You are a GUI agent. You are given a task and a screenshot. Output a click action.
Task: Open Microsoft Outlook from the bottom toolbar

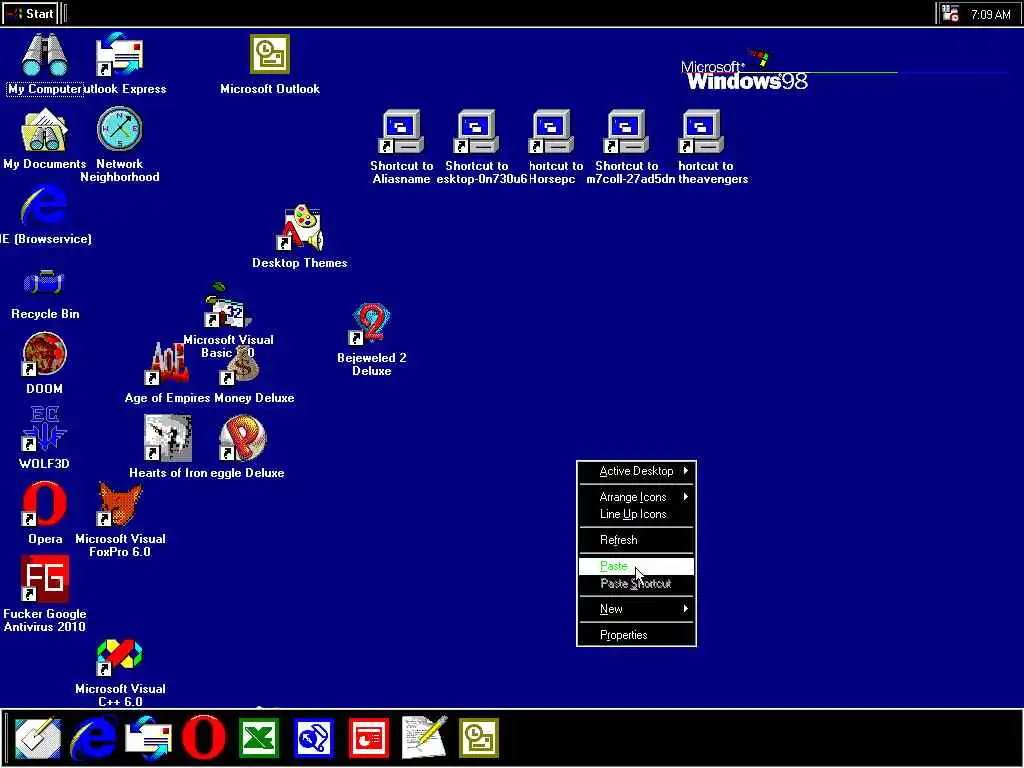[479, 738]
